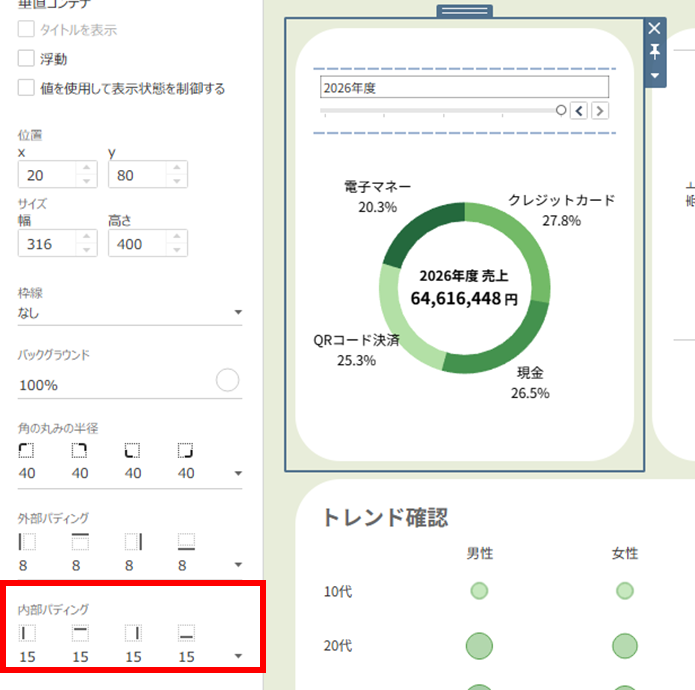Tick the タイトルを表示 checkbox

click(27, 30)
